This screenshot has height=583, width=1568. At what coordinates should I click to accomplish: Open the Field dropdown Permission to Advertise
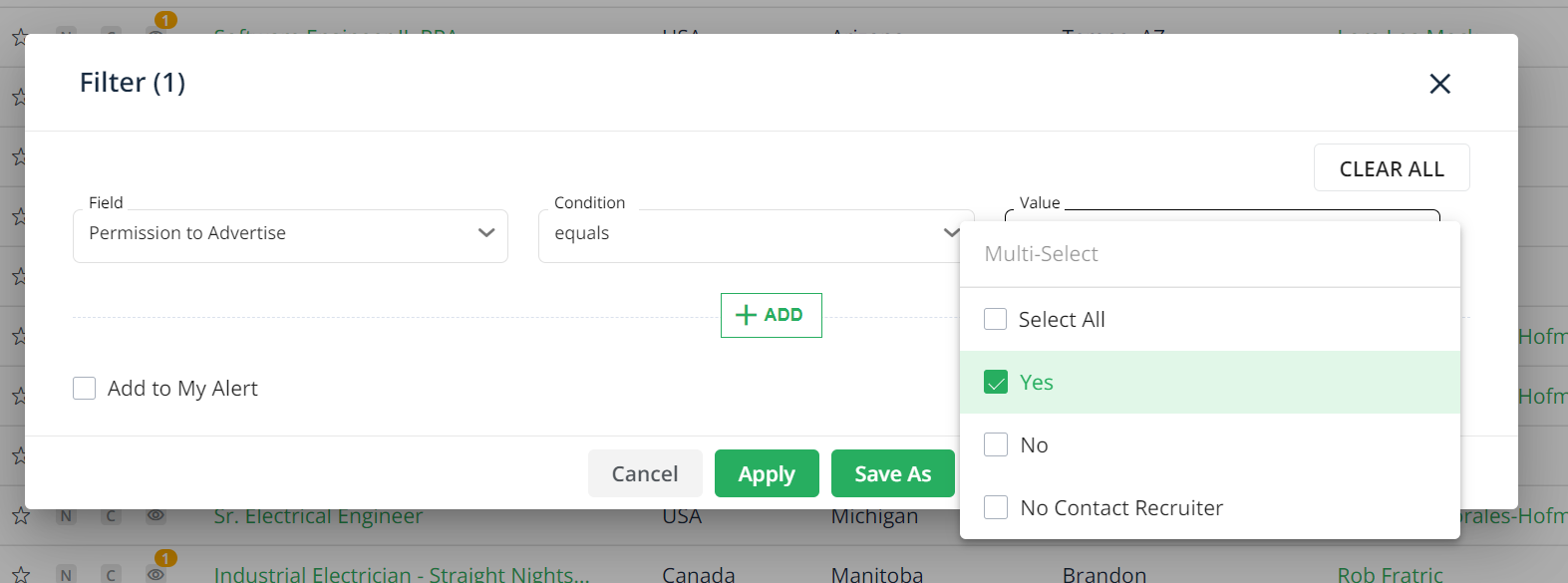pos(290,234)
